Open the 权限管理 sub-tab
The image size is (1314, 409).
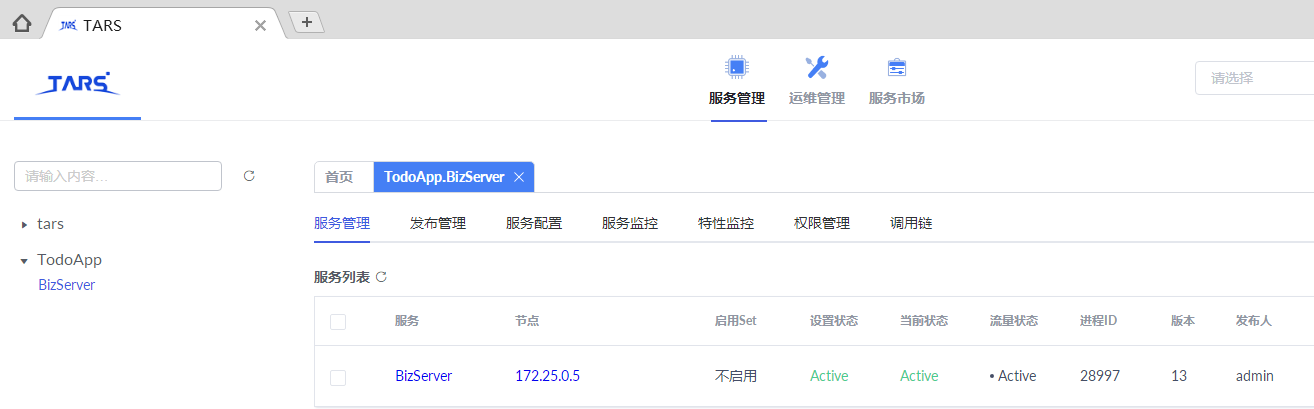click(822, 224)
